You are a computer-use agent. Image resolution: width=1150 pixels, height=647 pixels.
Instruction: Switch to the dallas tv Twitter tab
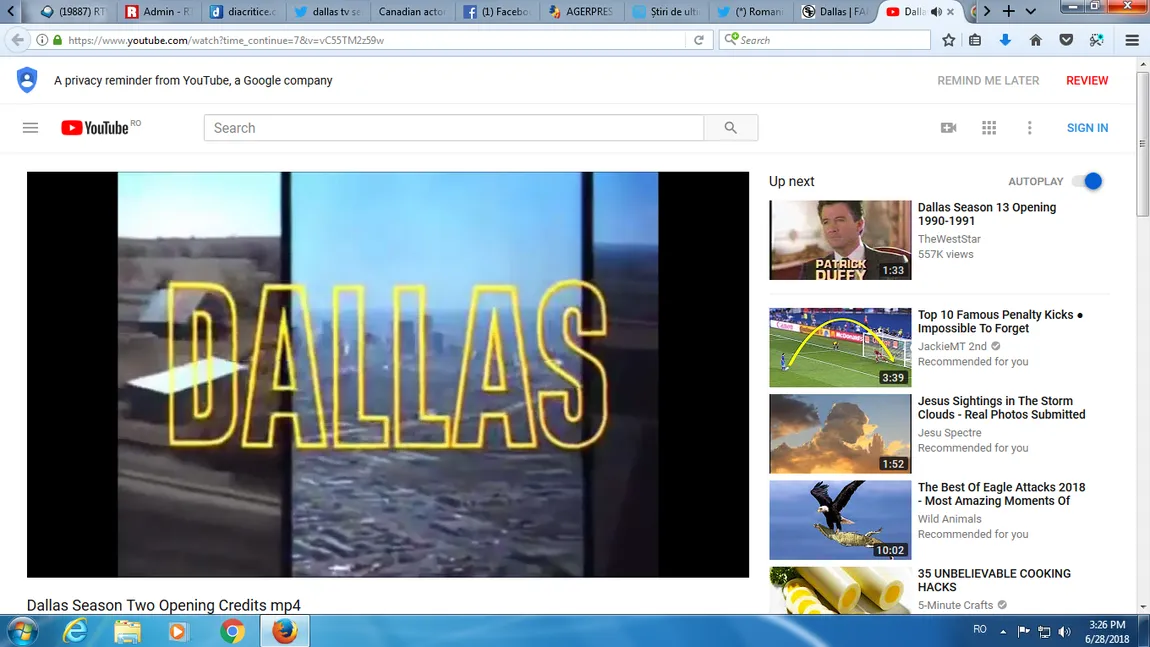329,12
